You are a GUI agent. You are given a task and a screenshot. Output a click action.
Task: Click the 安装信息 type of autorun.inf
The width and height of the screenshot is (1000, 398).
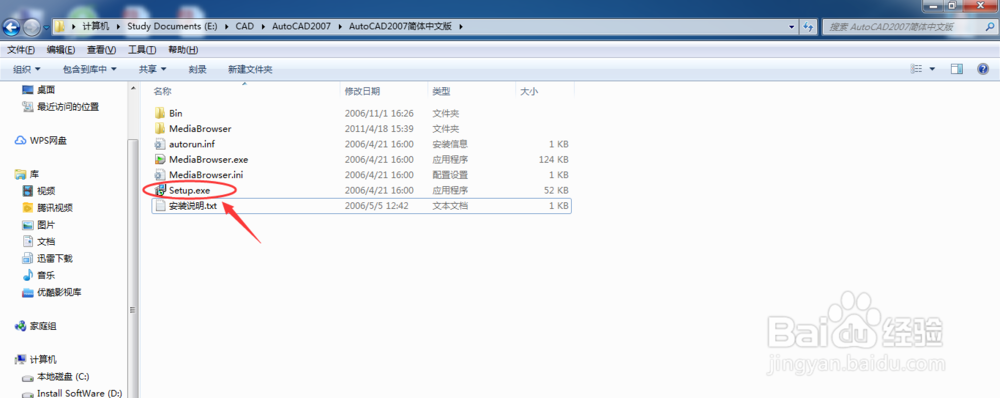450,144
